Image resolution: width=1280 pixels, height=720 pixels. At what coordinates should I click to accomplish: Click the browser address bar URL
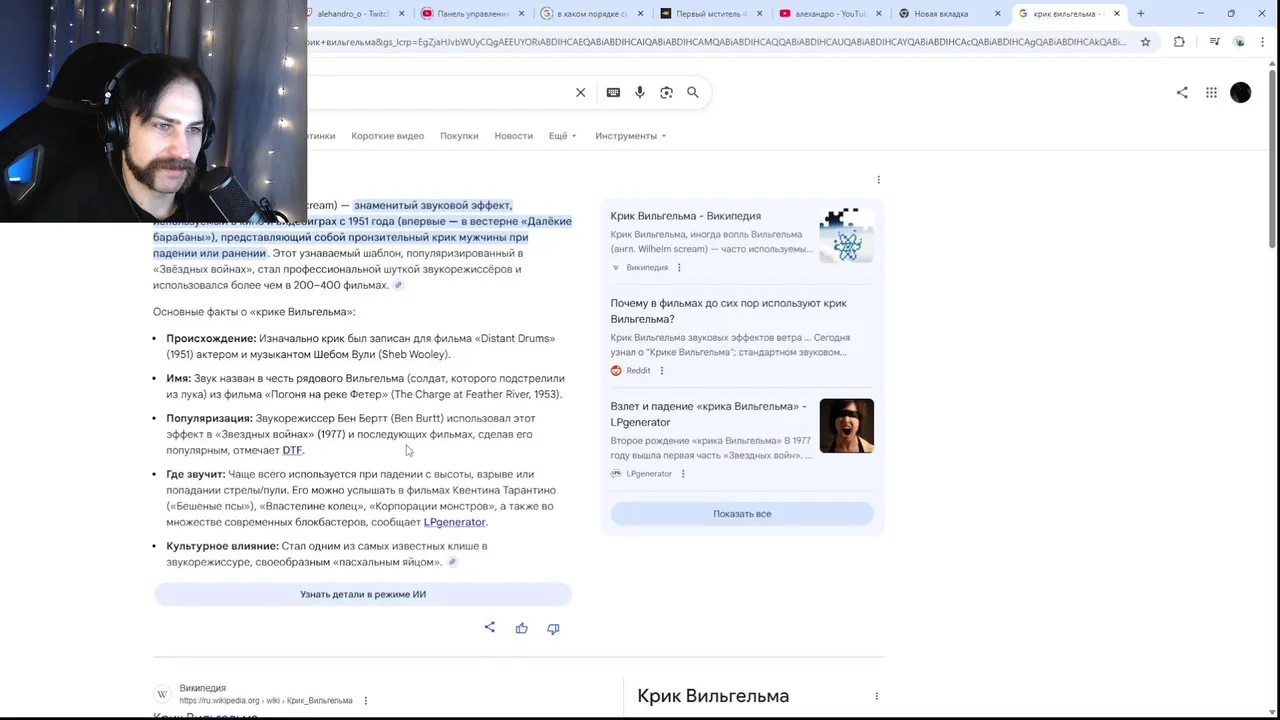(717, 42)
